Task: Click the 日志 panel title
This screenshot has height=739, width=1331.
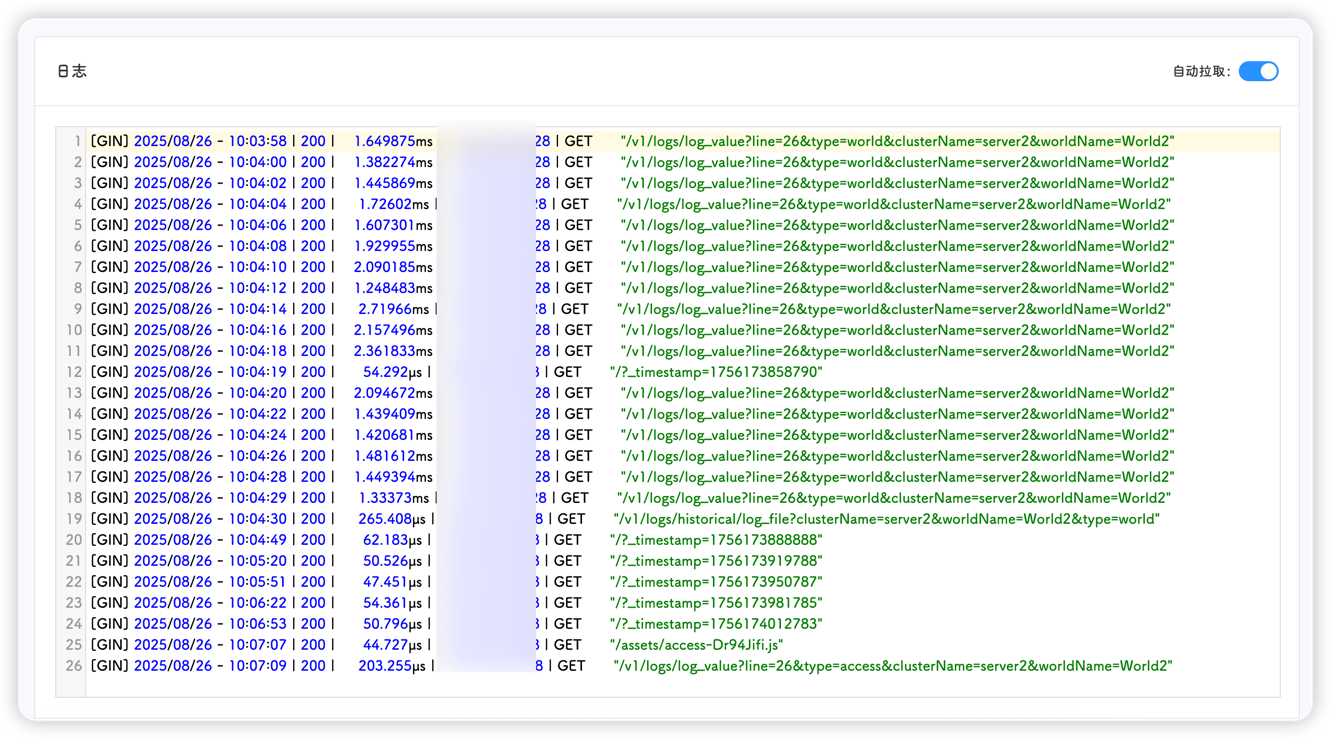Action: [72, 72]
